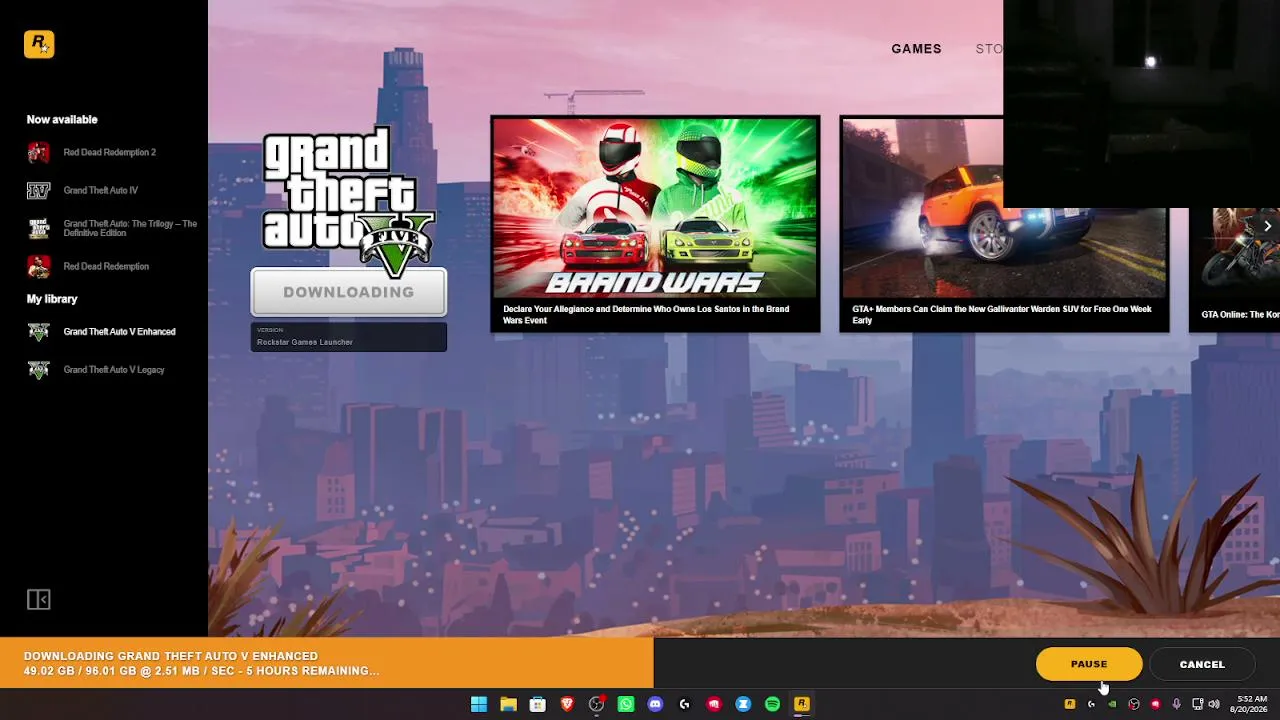The image size is (1280, 720).
Task: Open the Brave browser taskbar icon
Action: tap(567, 704)
